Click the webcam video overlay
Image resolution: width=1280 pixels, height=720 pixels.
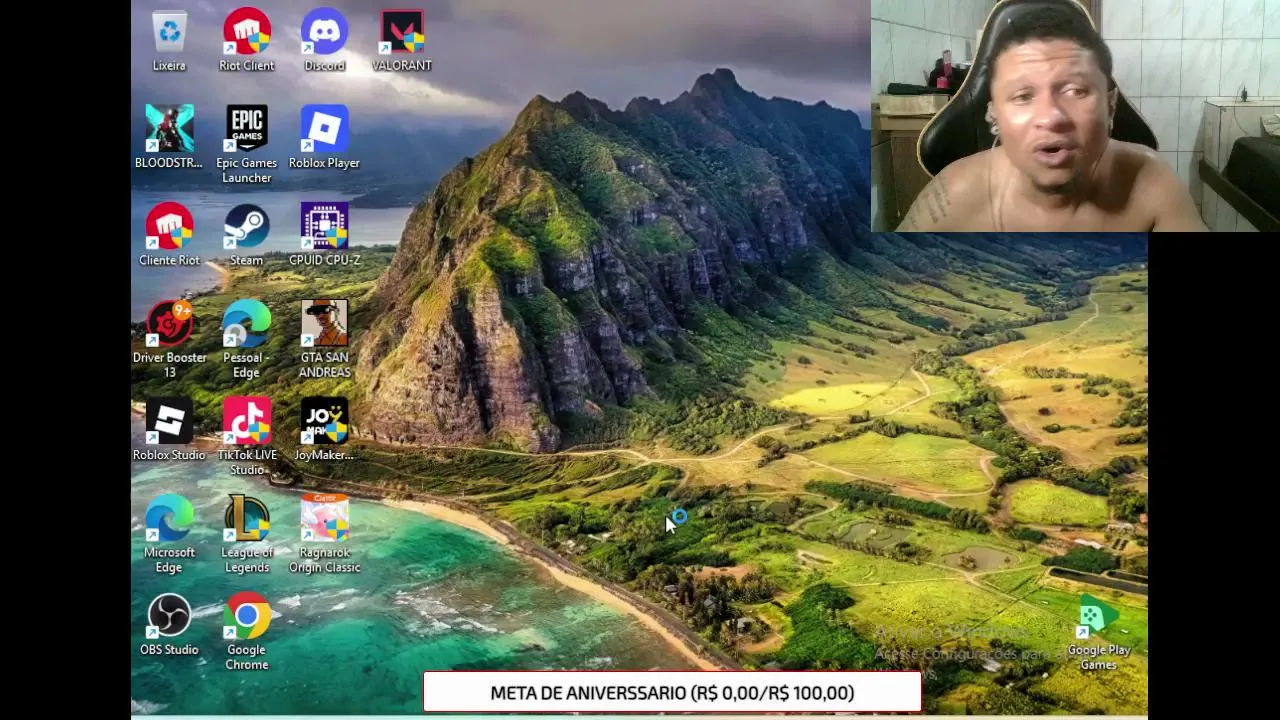coord(1075,116)
